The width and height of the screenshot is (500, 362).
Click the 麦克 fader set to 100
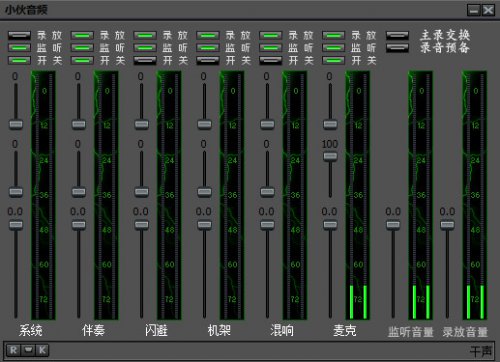coord(330,156)
